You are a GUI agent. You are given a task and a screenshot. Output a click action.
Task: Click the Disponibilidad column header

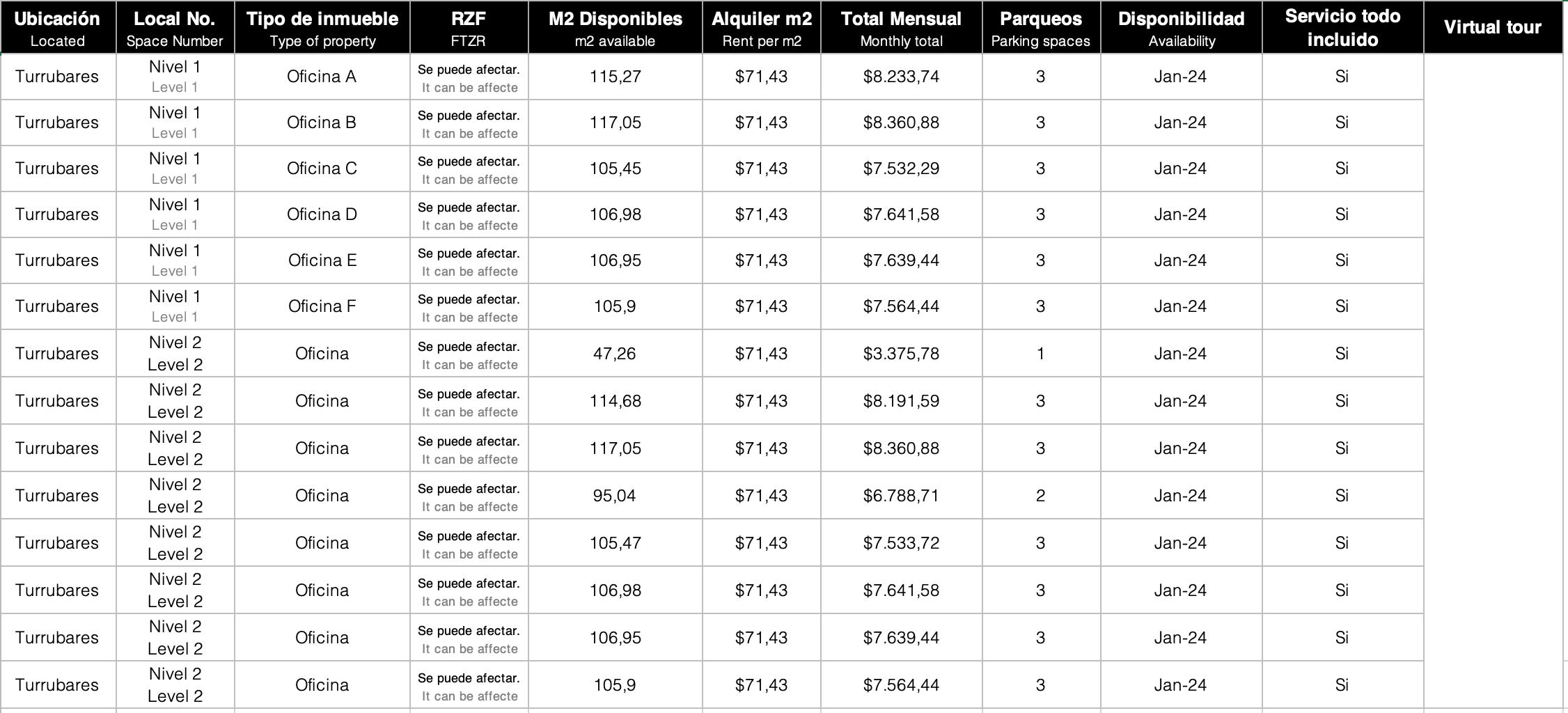click(x=1181, y=27)
